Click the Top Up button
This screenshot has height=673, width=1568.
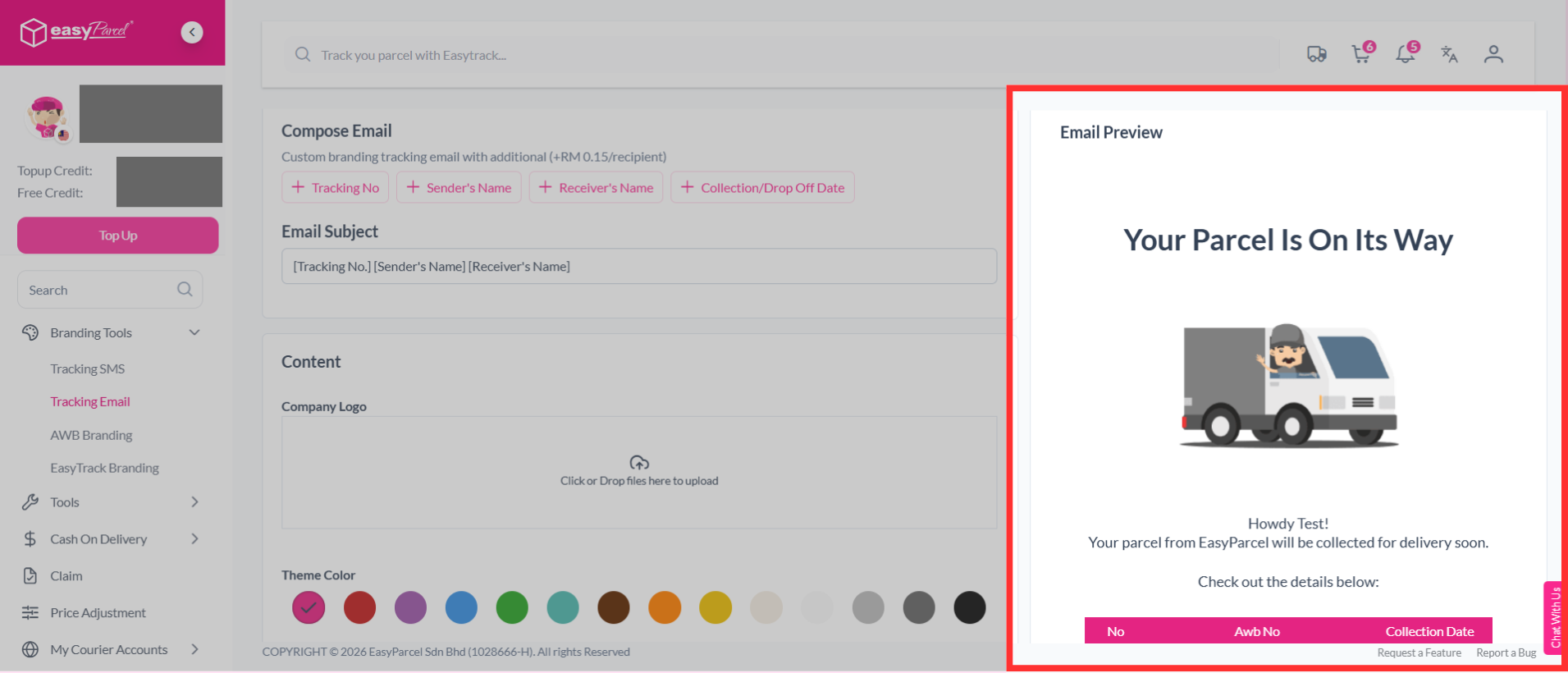118,236
